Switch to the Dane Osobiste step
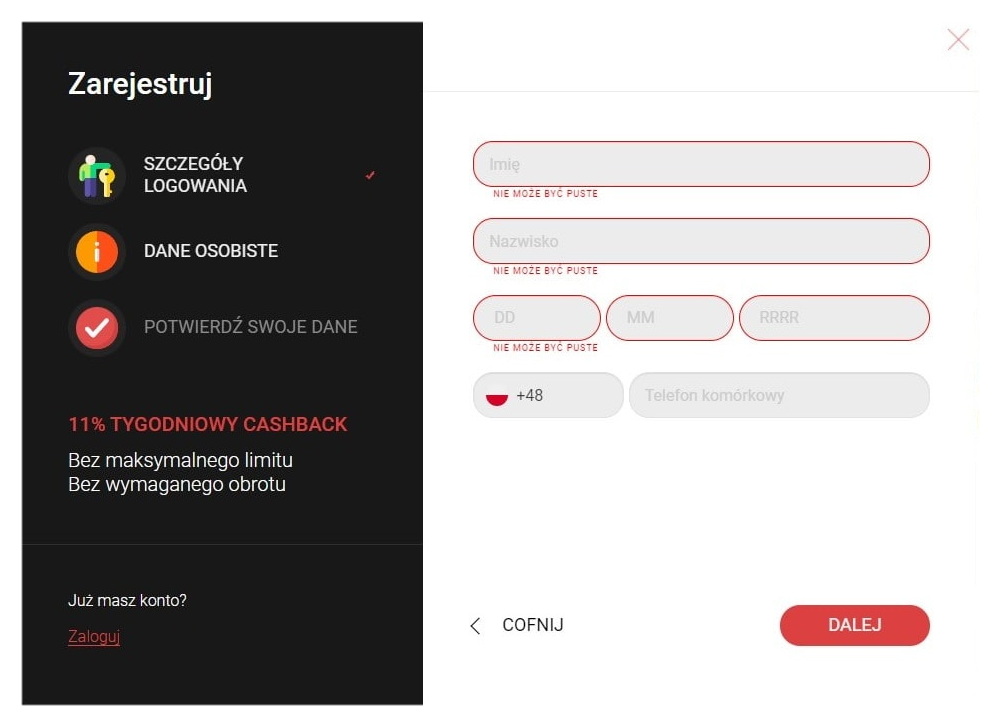 (210, 251)
